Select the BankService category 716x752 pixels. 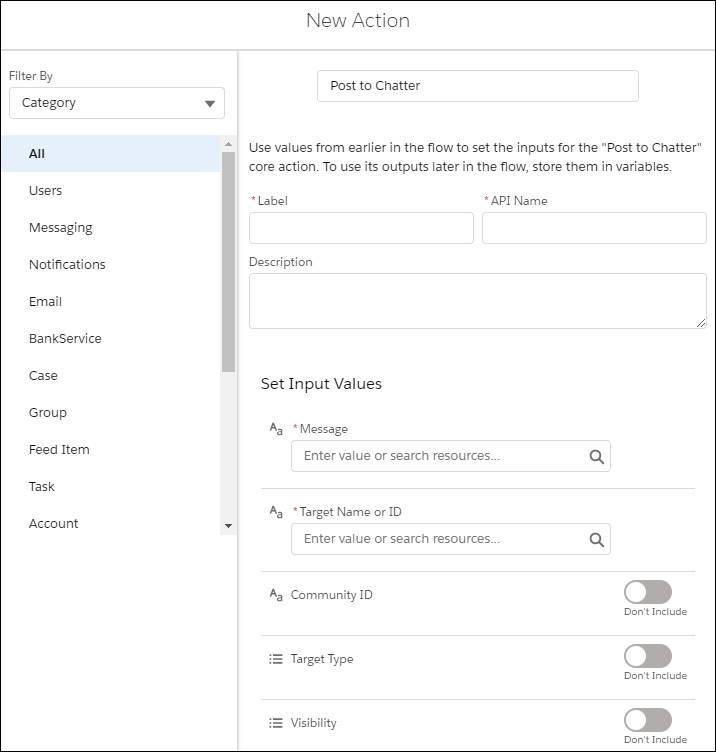111,338
